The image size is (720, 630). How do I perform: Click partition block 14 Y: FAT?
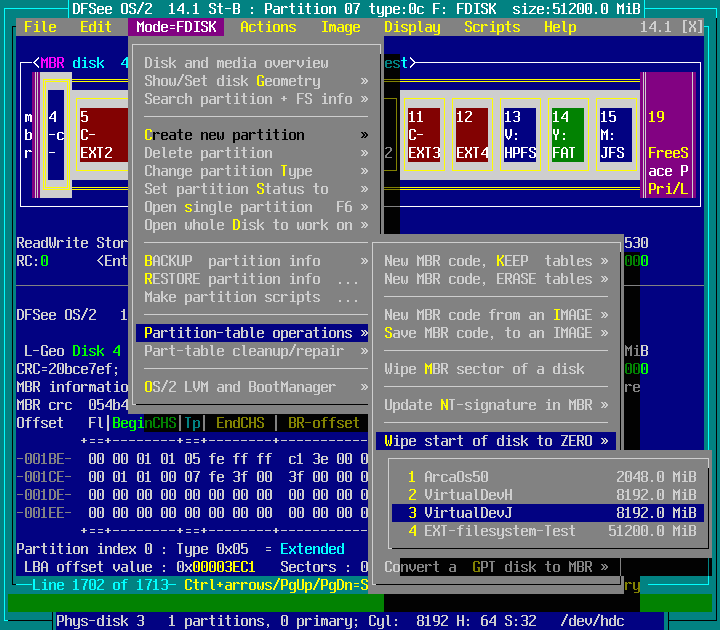(568, 135)
